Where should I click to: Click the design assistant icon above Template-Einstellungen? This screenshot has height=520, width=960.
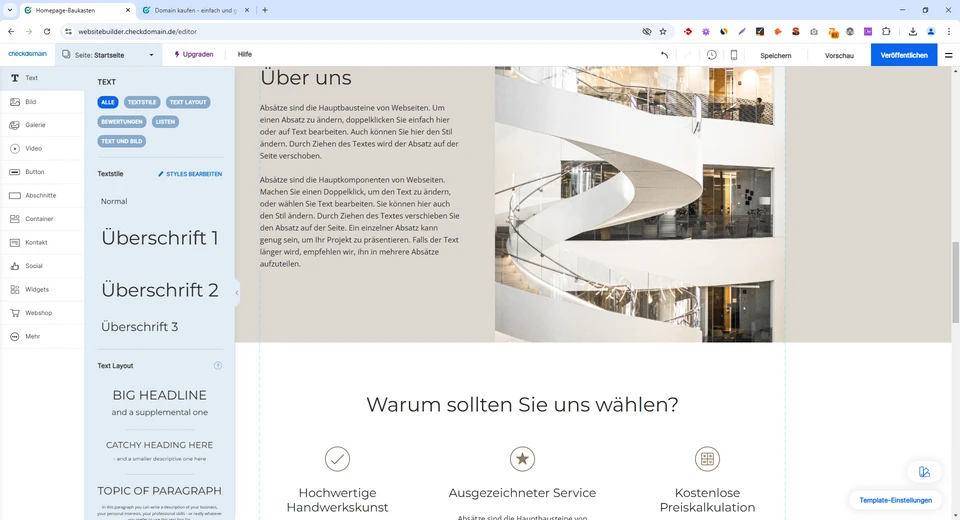tap(924, 472)
